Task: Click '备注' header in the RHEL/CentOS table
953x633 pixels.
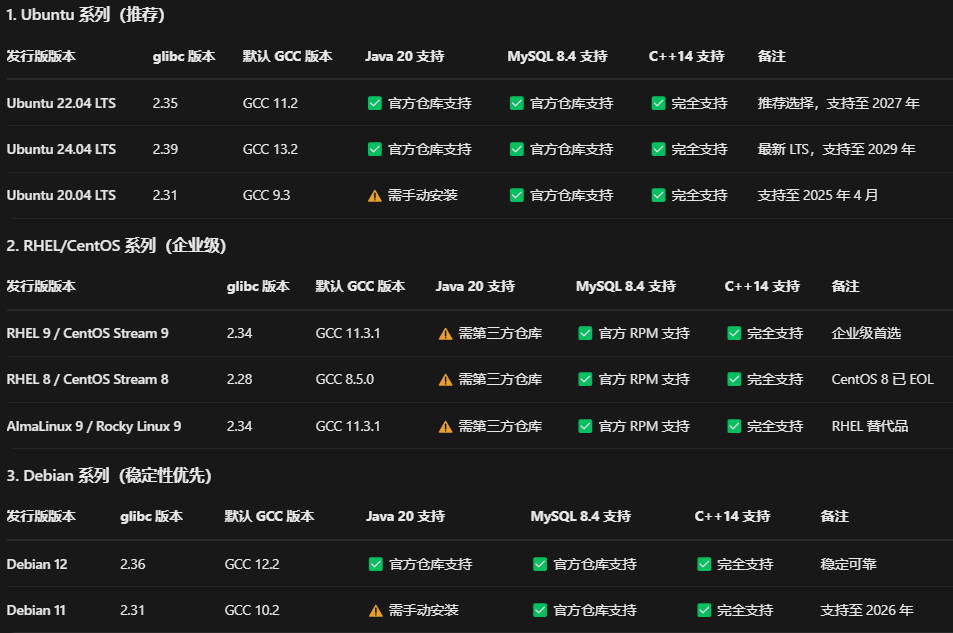Action: click(x=845, y=286)
